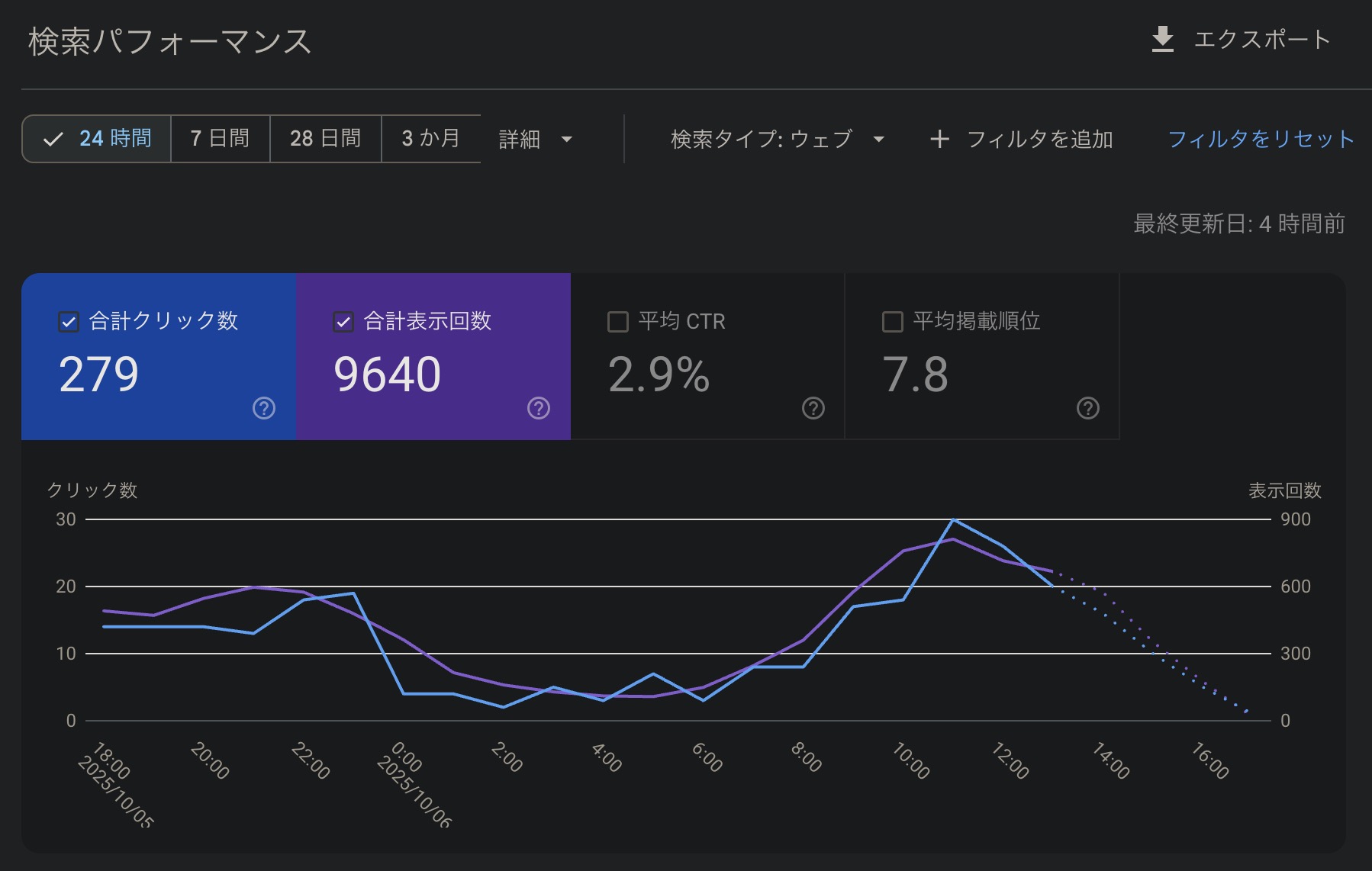Uncheck the 合計クリック数 checkbox

69,322
